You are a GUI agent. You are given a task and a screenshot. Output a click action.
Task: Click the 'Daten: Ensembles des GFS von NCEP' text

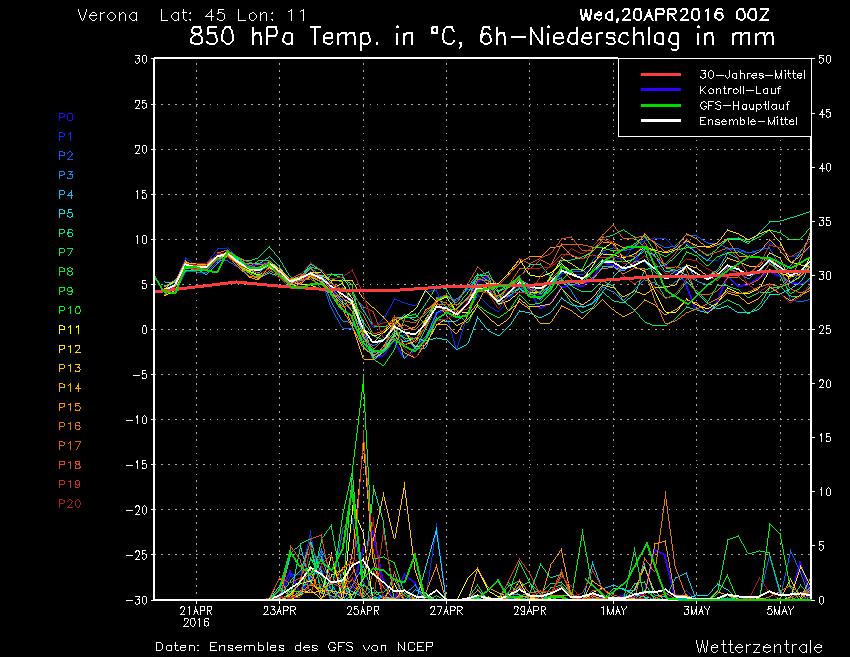[x=294, y=647]
